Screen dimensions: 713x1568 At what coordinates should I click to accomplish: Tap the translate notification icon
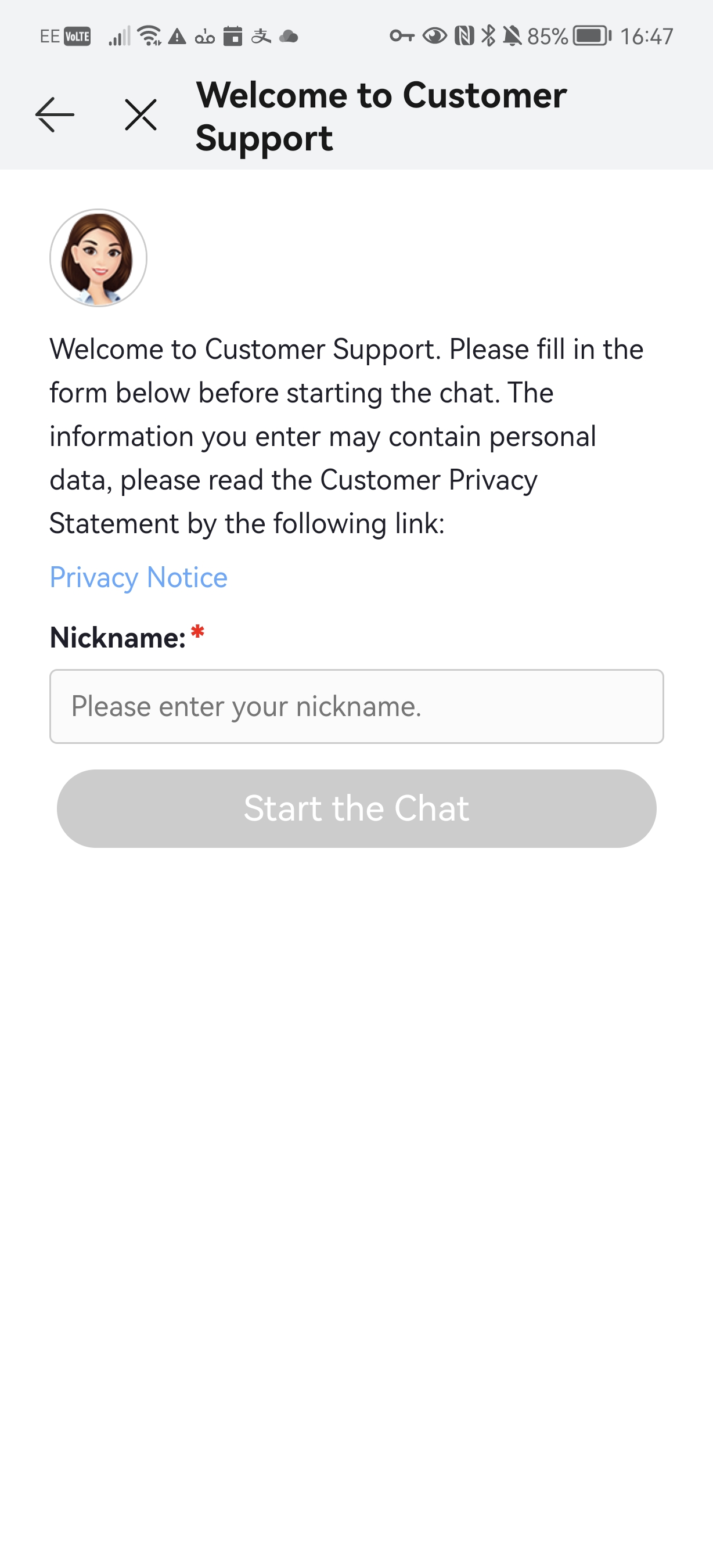[x=261, y=37]
